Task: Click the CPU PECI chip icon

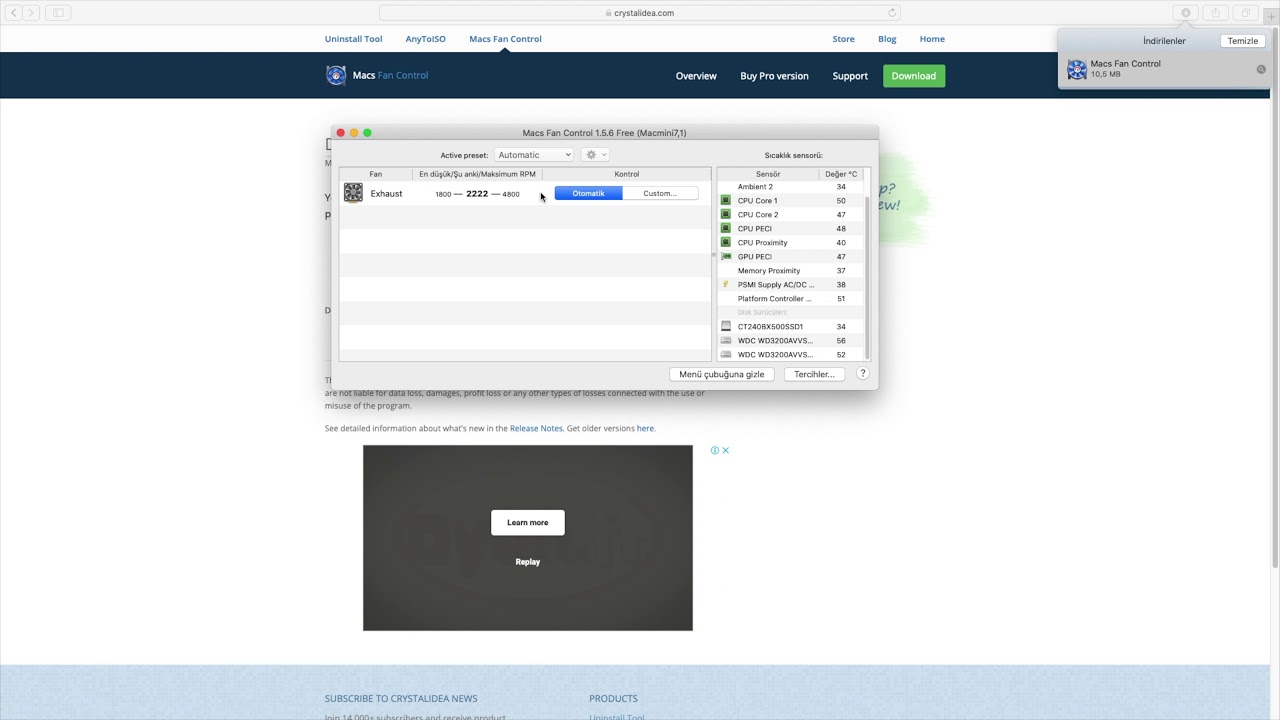Action: point(726,229)
